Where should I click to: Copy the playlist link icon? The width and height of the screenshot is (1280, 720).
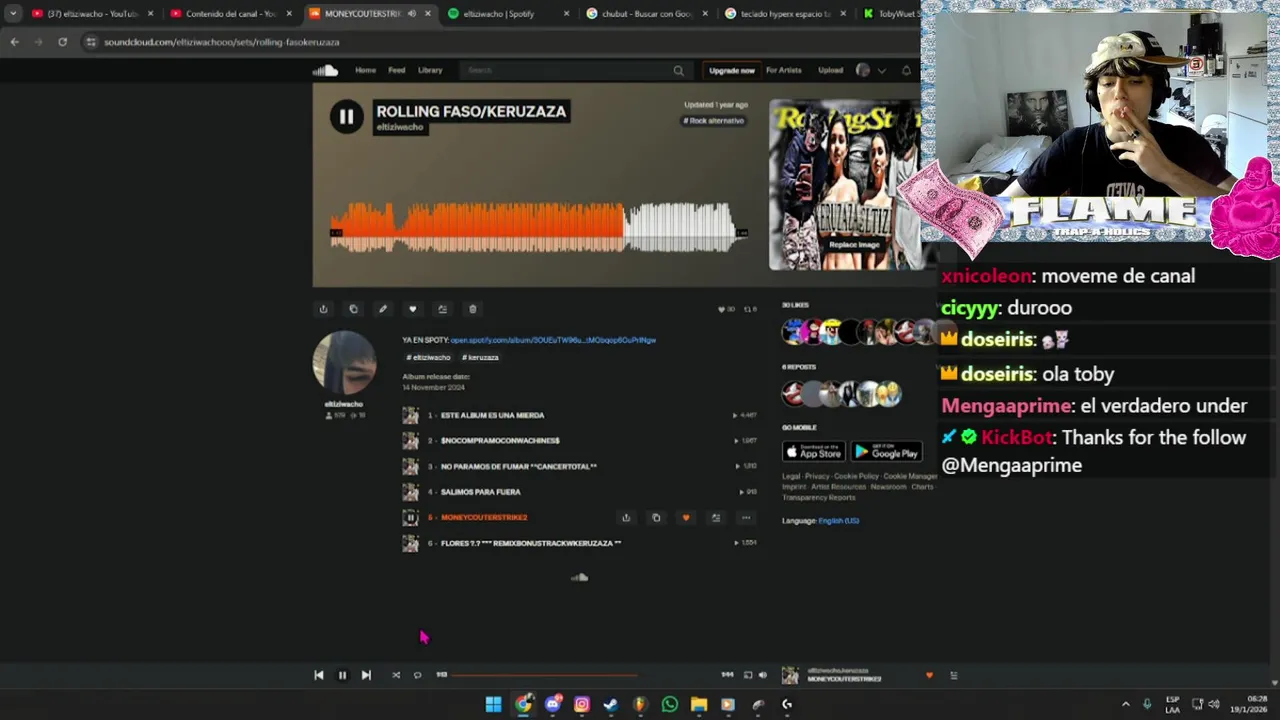[353, 309]
